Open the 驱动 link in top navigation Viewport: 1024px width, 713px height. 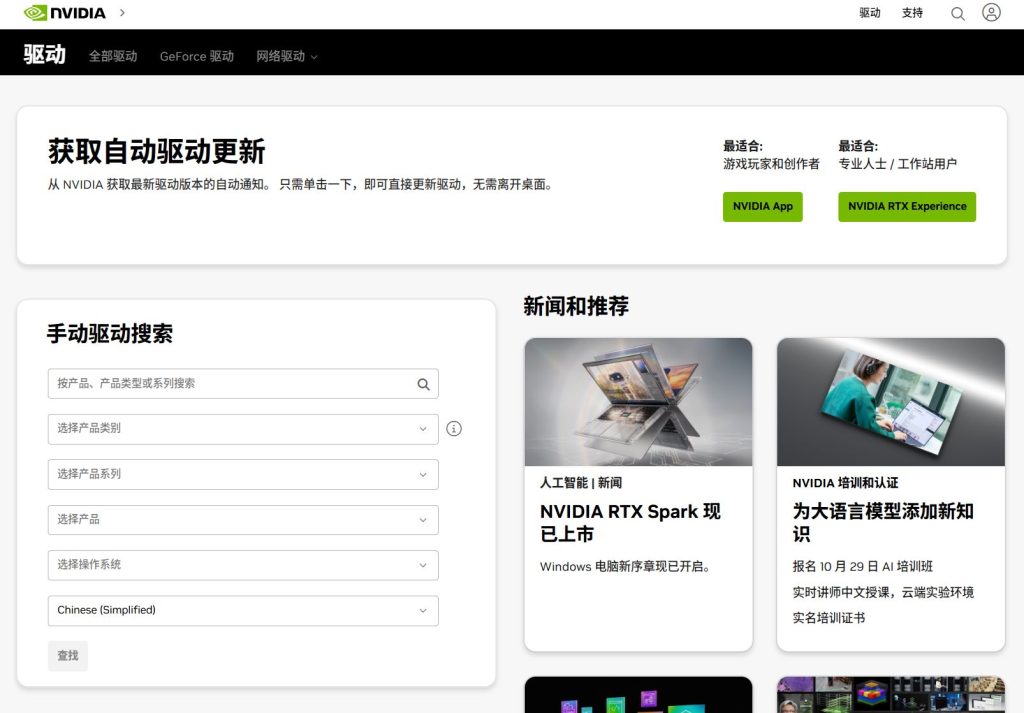870,12
